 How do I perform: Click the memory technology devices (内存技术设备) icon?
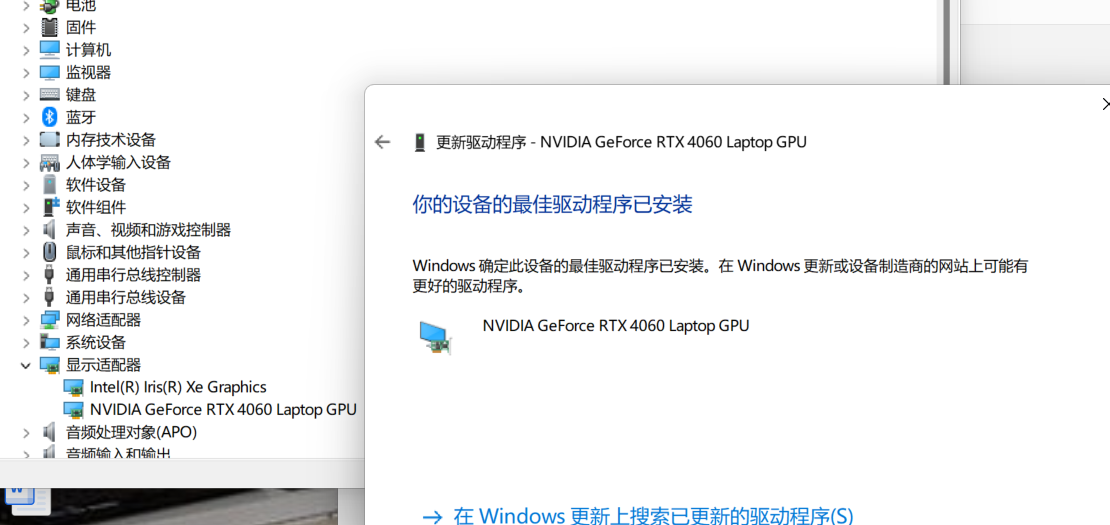point(50,139)
